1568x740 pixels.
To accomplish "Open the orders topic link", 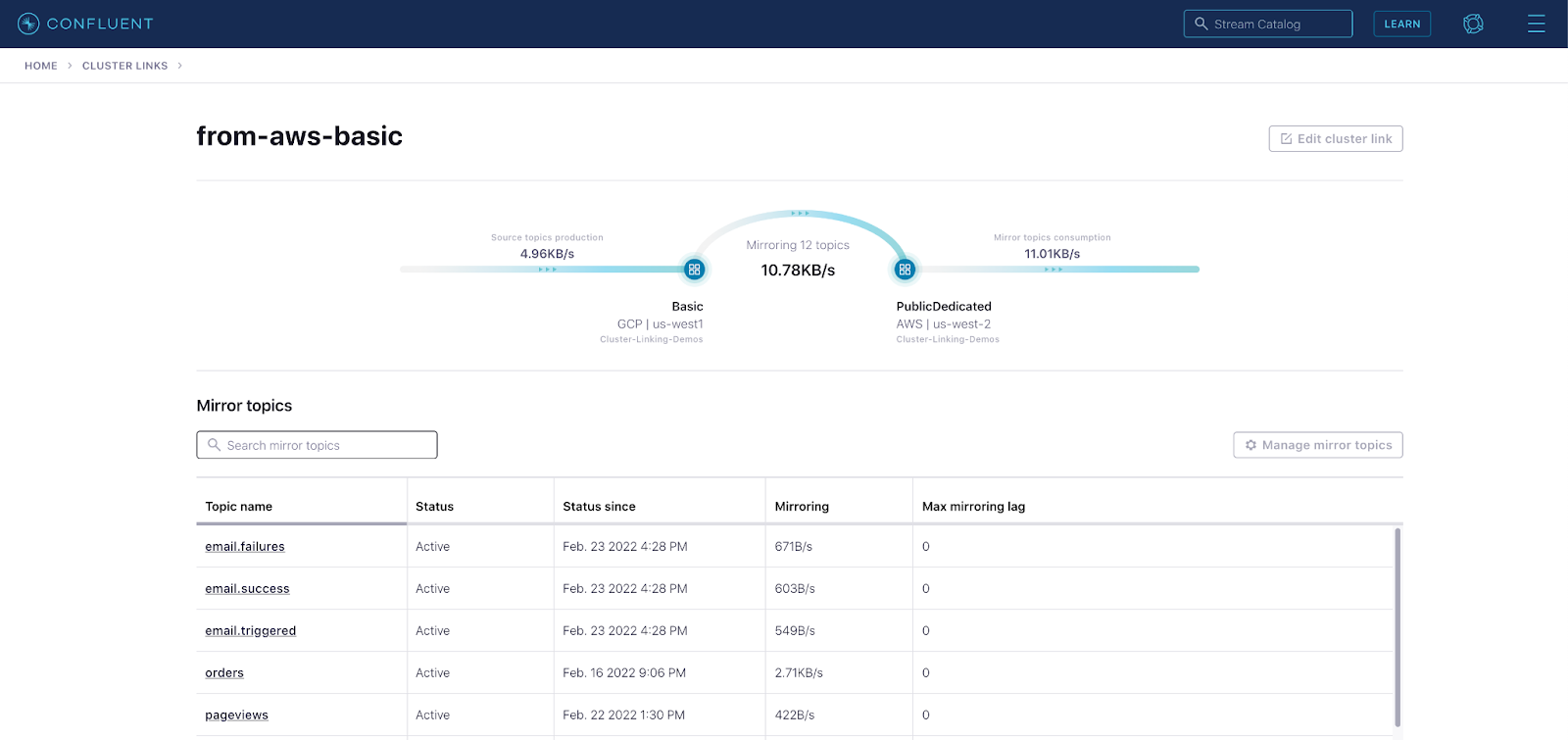I will 224,673.
